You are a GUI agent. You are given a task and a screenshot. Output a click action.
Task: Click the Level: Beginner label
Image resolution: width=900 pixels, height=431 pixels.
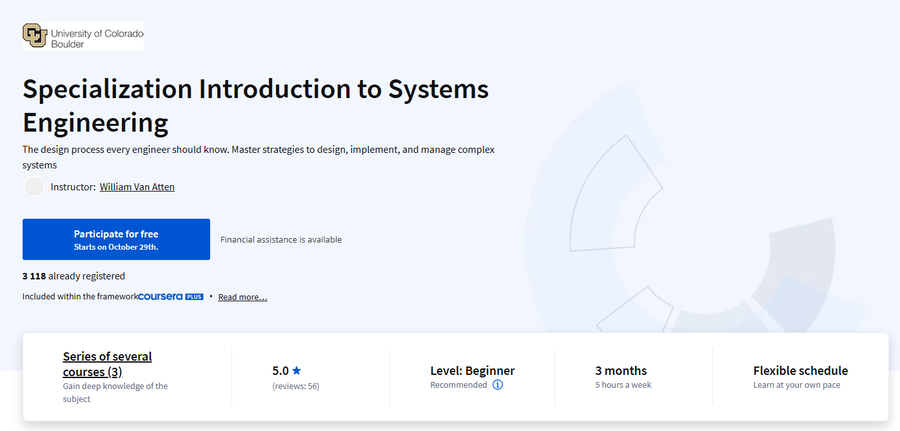[472, 371]
